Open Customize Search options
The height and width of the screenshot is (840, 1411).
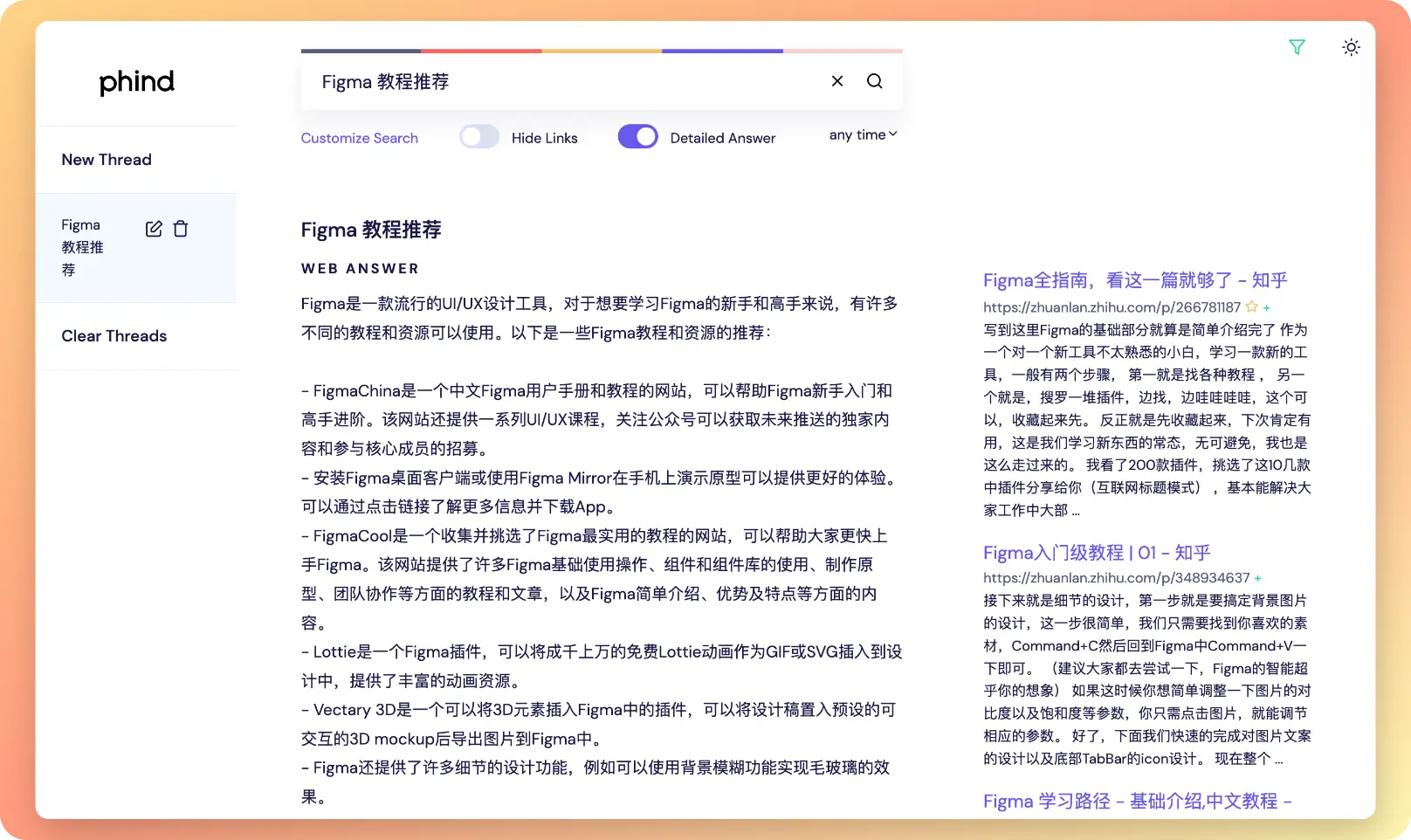(359, 138)
